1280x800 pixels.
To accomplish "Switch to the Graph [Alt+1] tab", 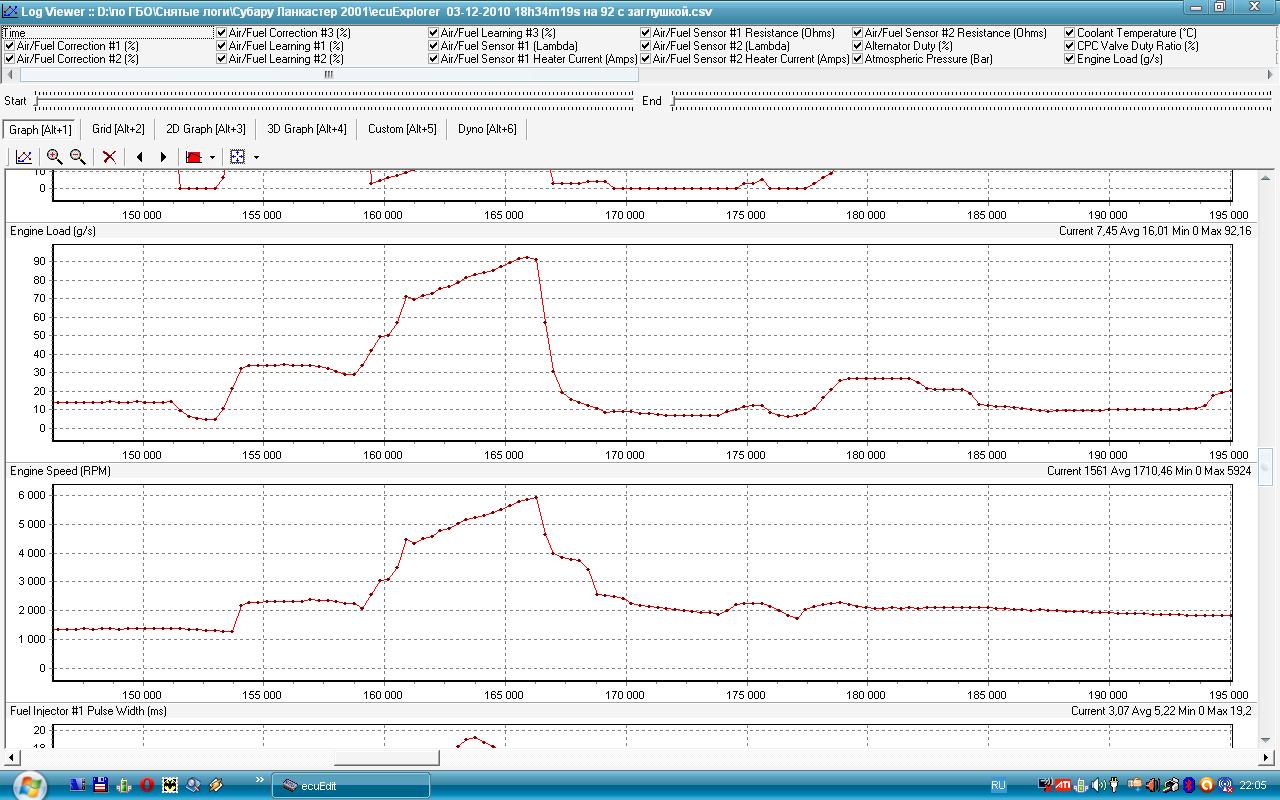I will (40, 129).
